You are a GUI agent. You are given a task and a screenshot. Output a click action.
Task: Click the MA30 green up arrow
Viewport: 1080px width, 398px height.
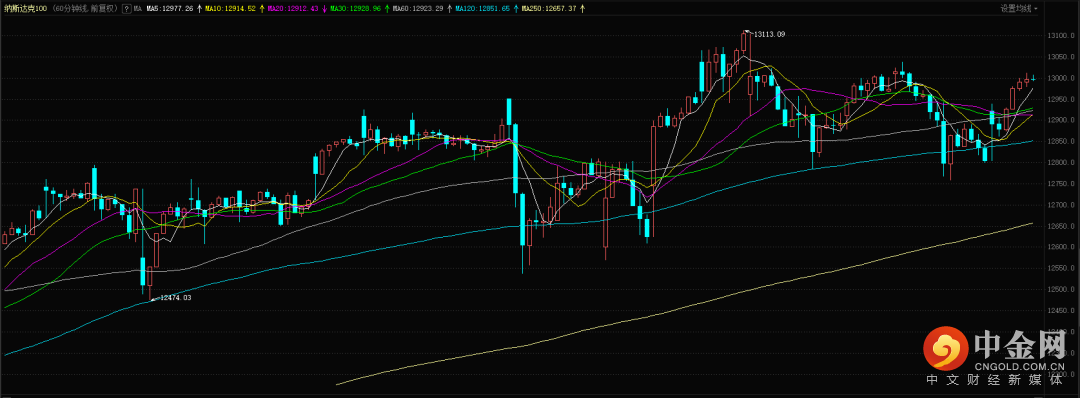point(387,9)
